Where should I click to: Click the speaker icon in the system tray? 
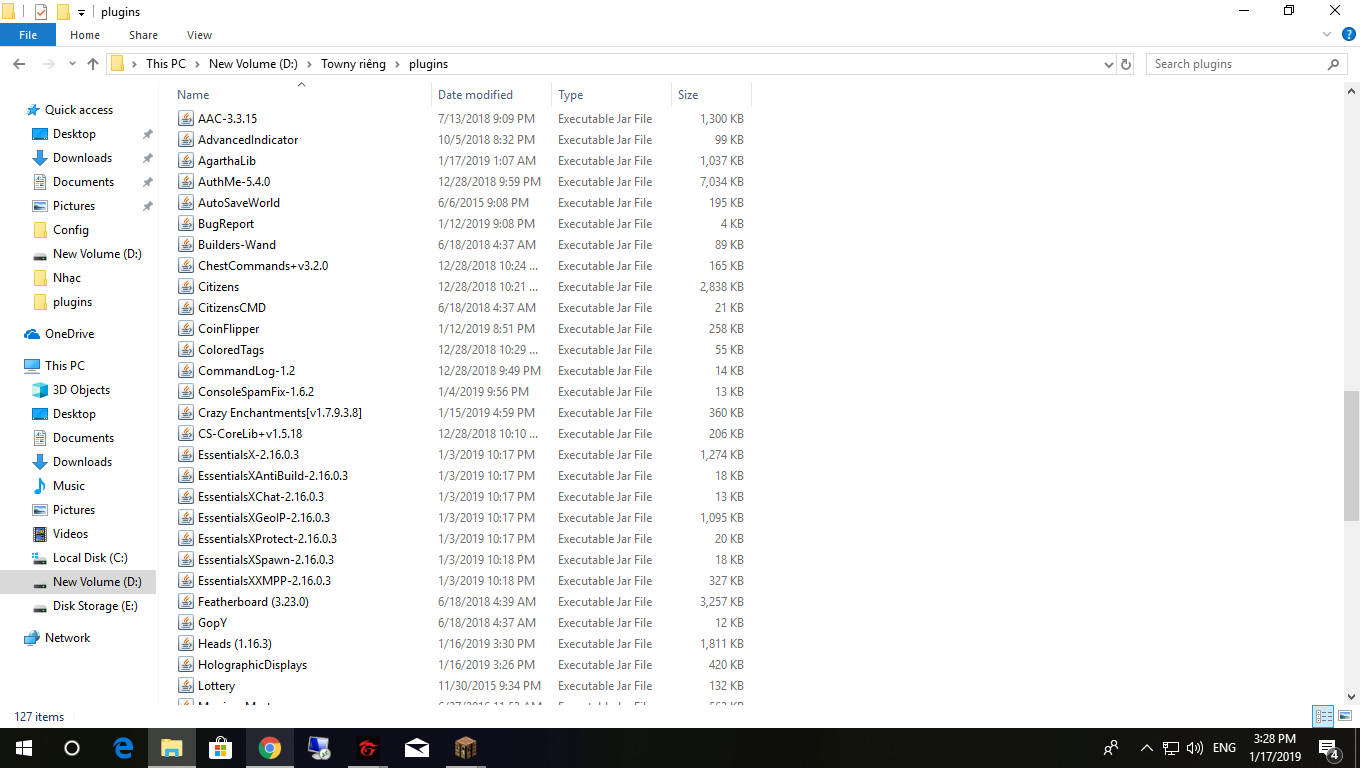(x=1194, y=747)
